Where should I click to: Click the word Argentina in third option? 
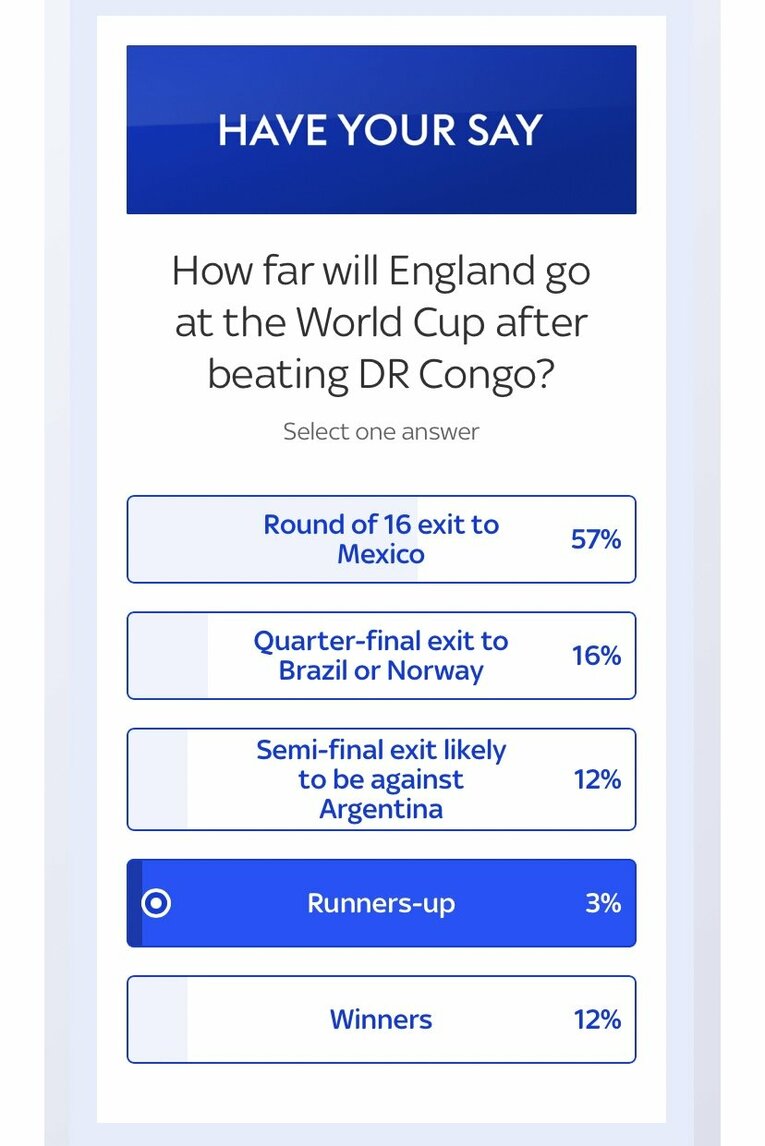(381, 809)
